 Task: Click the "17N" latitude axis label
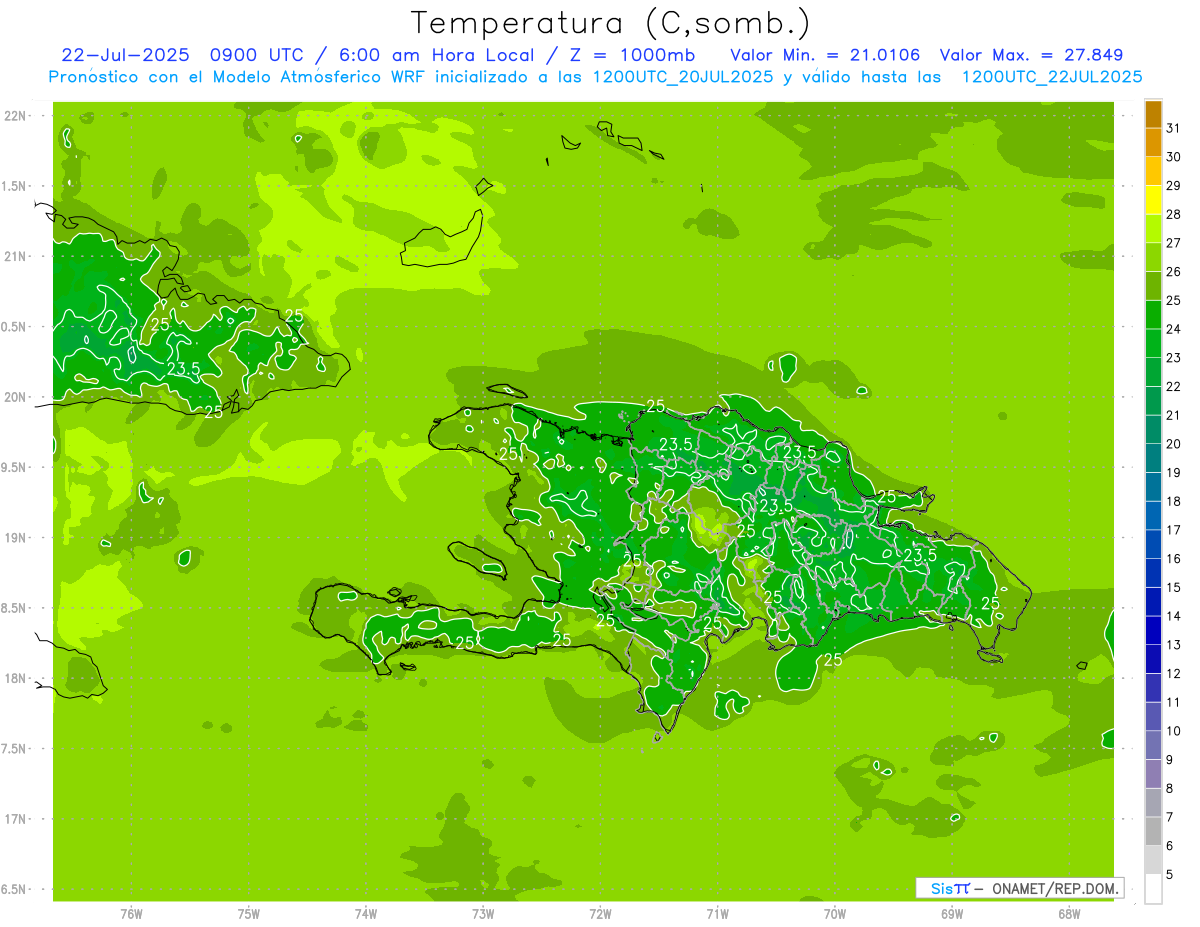point(15,819)
